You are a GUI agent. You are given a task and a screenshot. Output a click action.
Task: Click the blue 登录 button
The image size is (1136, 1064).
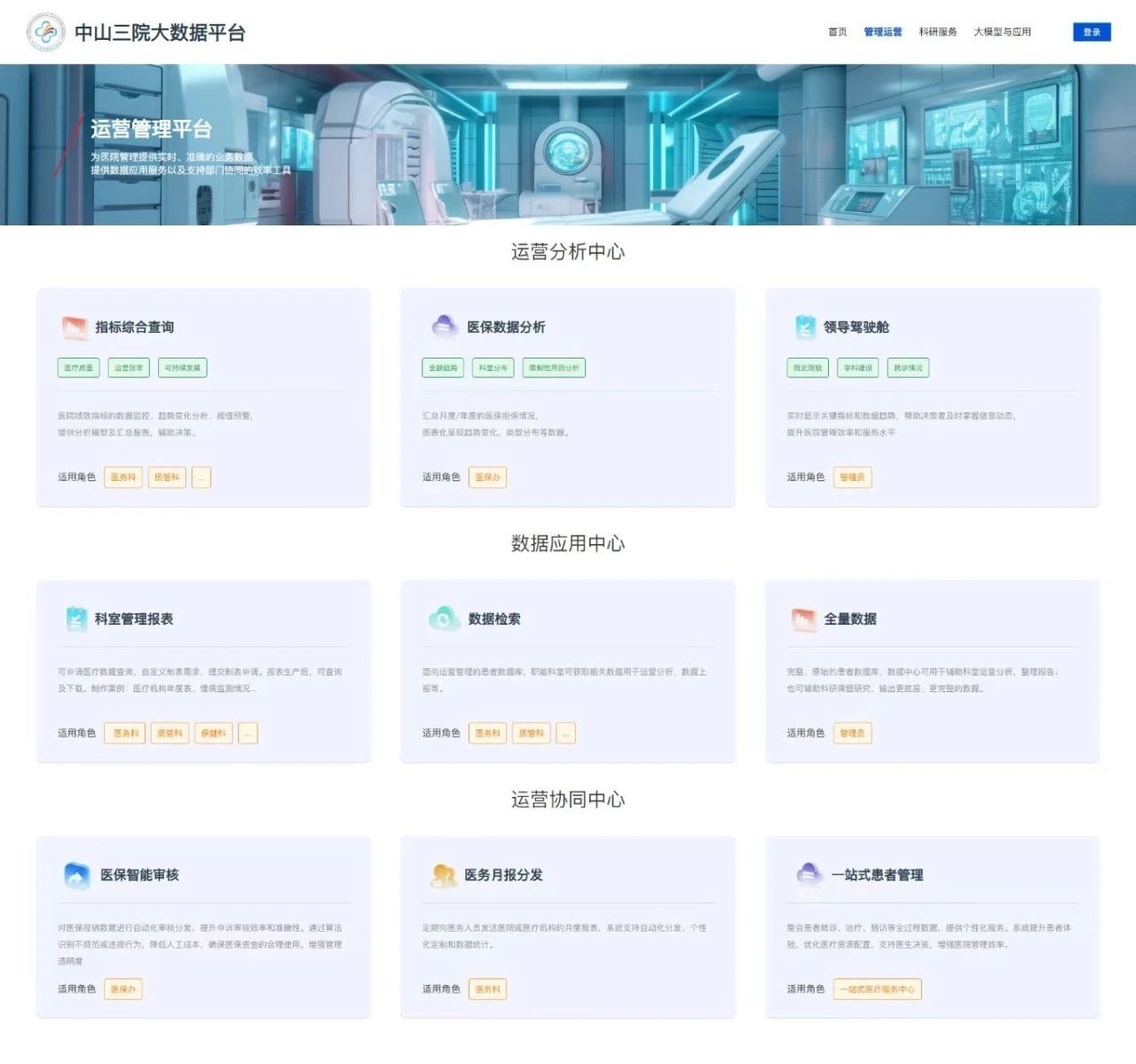click(x=1092, y=32)
